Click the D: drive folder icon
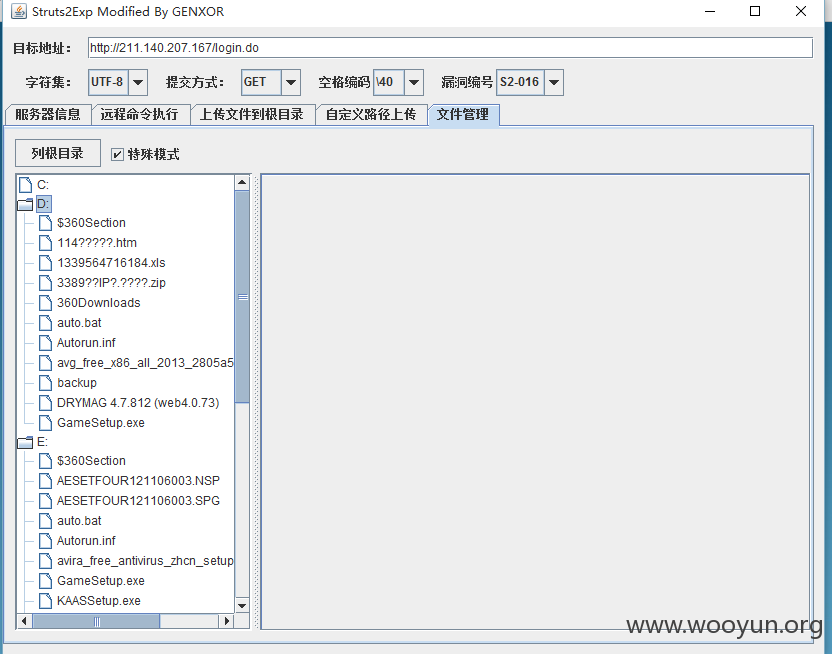The width and height of the screenshot is (832, 654). 25,204
